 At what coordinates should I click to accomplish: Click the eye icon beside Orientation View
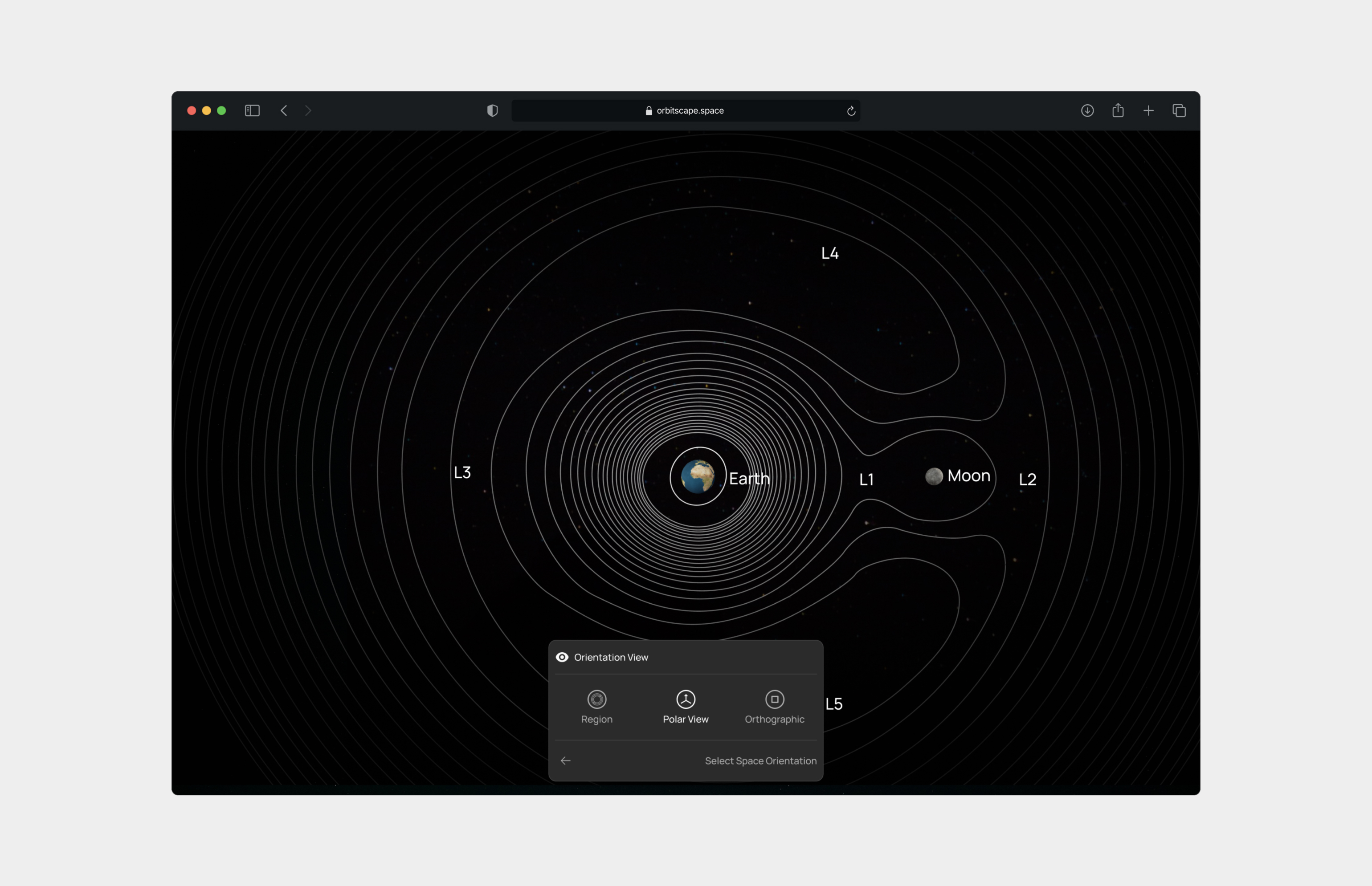(x=562, y=657)
